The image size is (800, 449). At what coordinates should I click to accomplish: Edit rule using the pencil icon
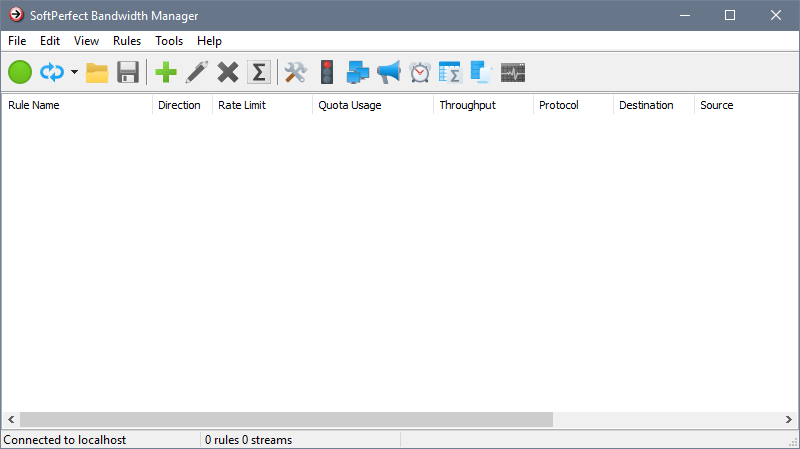(196, 72)
